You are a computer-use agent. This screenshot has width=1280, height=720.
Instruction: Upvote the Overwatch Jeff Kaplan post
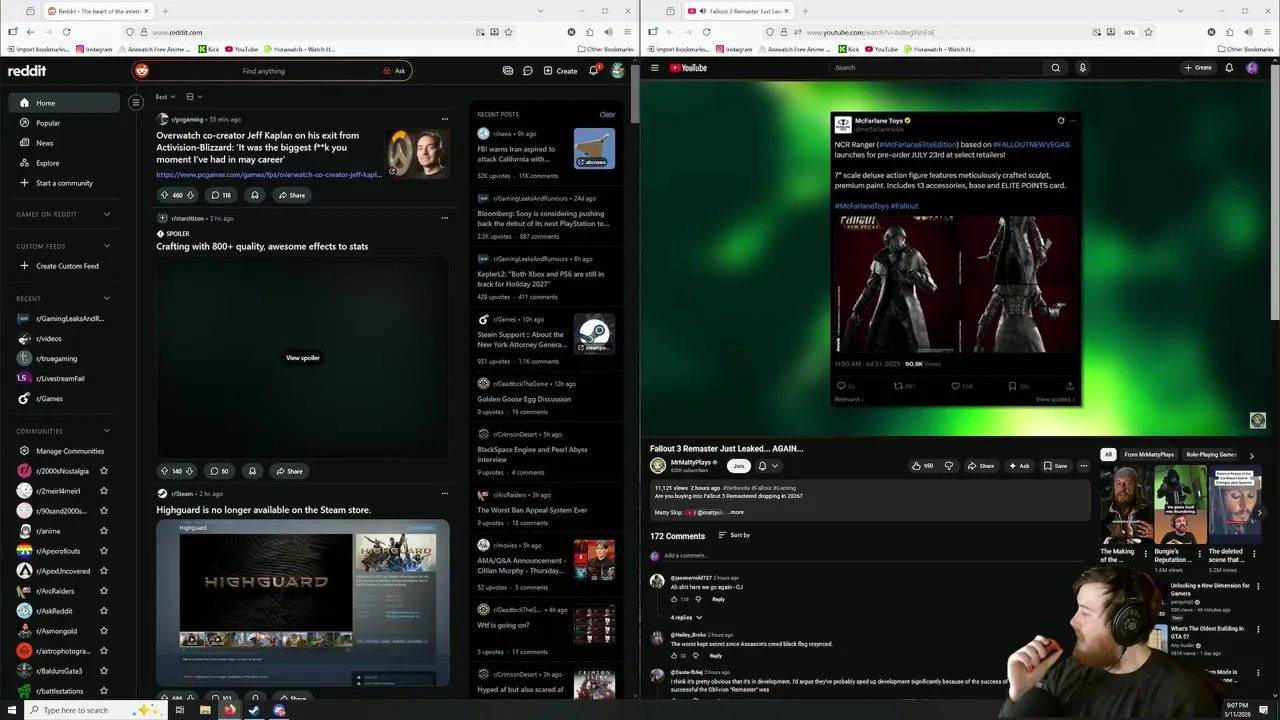pyautogui.click(x=165, y=195)
